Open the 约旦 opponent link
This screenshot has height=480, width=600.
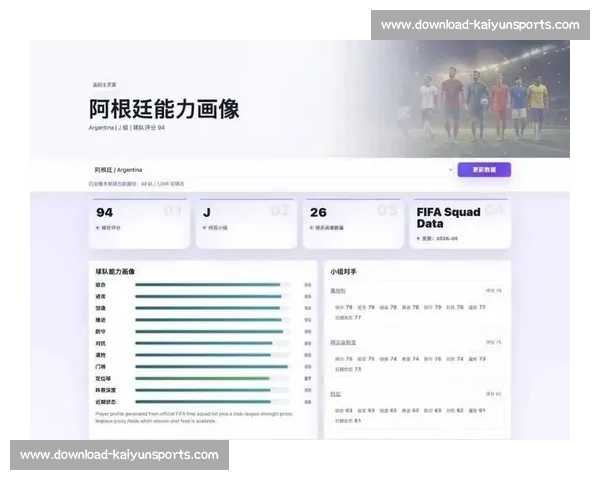tap(336, 394)
